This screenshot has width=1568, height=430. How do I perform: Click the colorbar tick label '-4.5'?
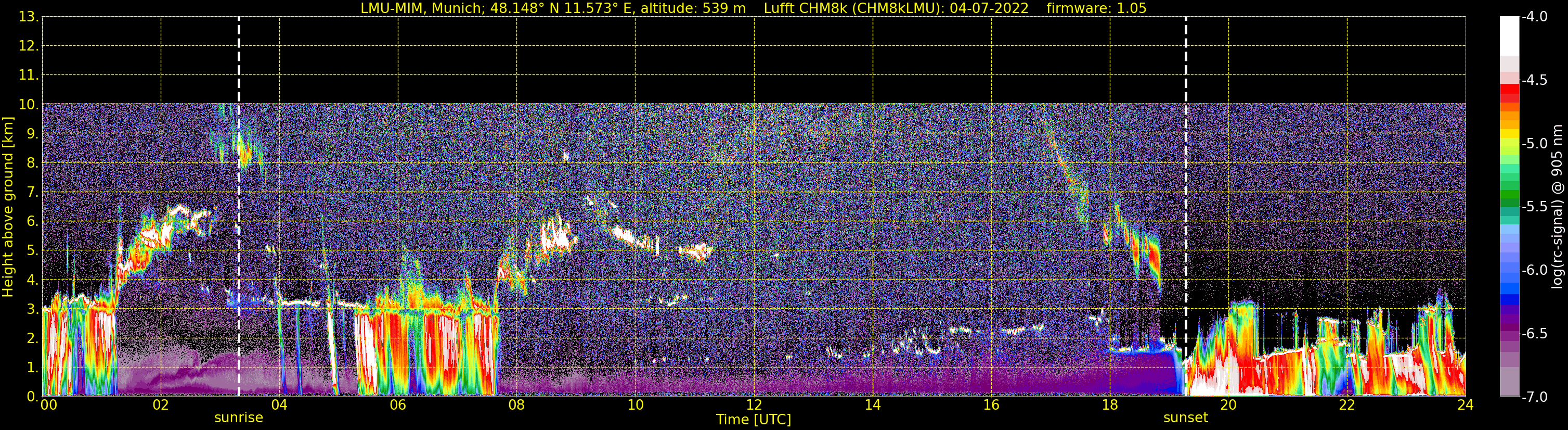pyautogui.click(x=1535, y=80)
